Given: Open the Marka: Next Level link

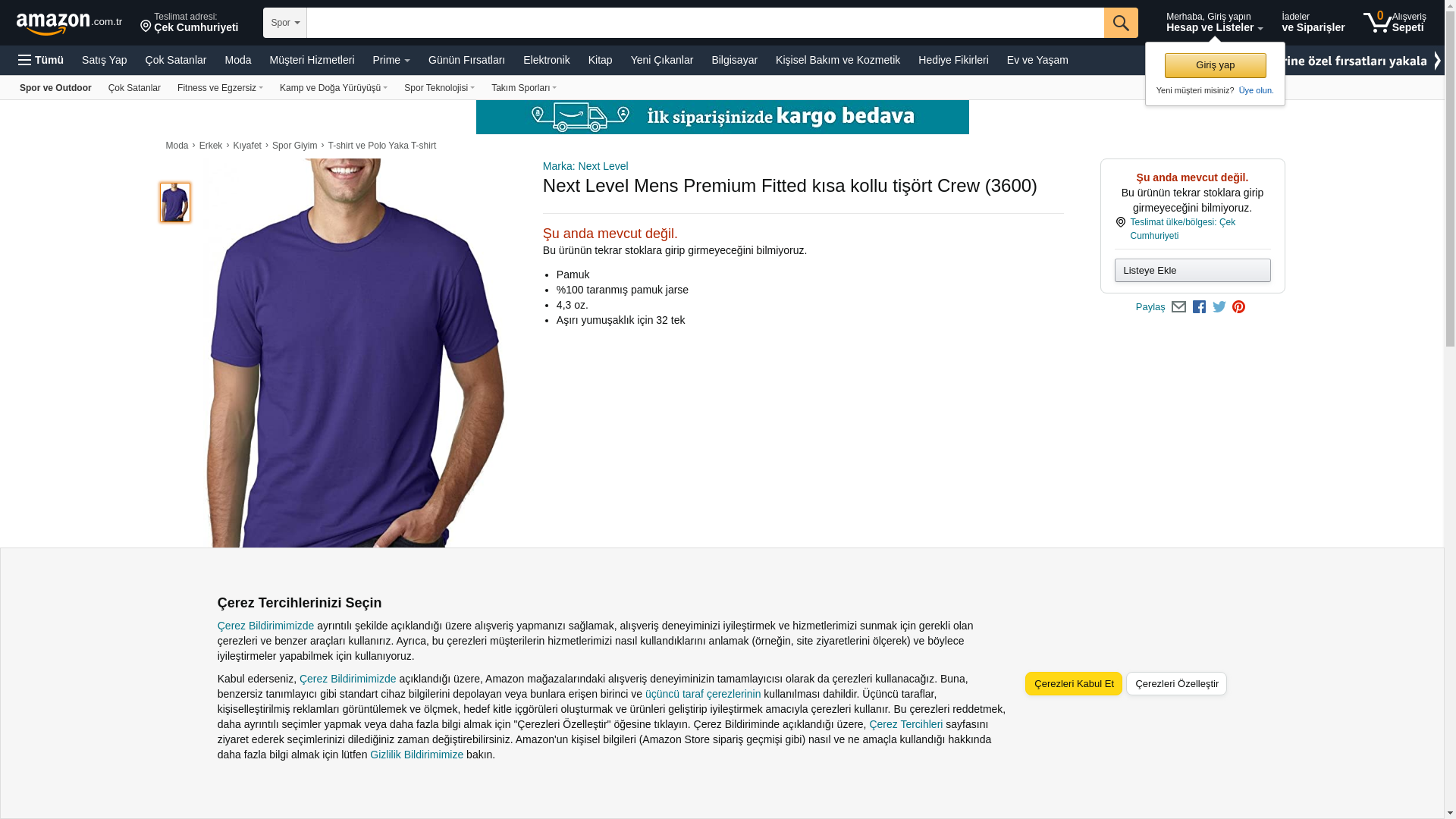Looking at the screenshot, I should [585, 166].
